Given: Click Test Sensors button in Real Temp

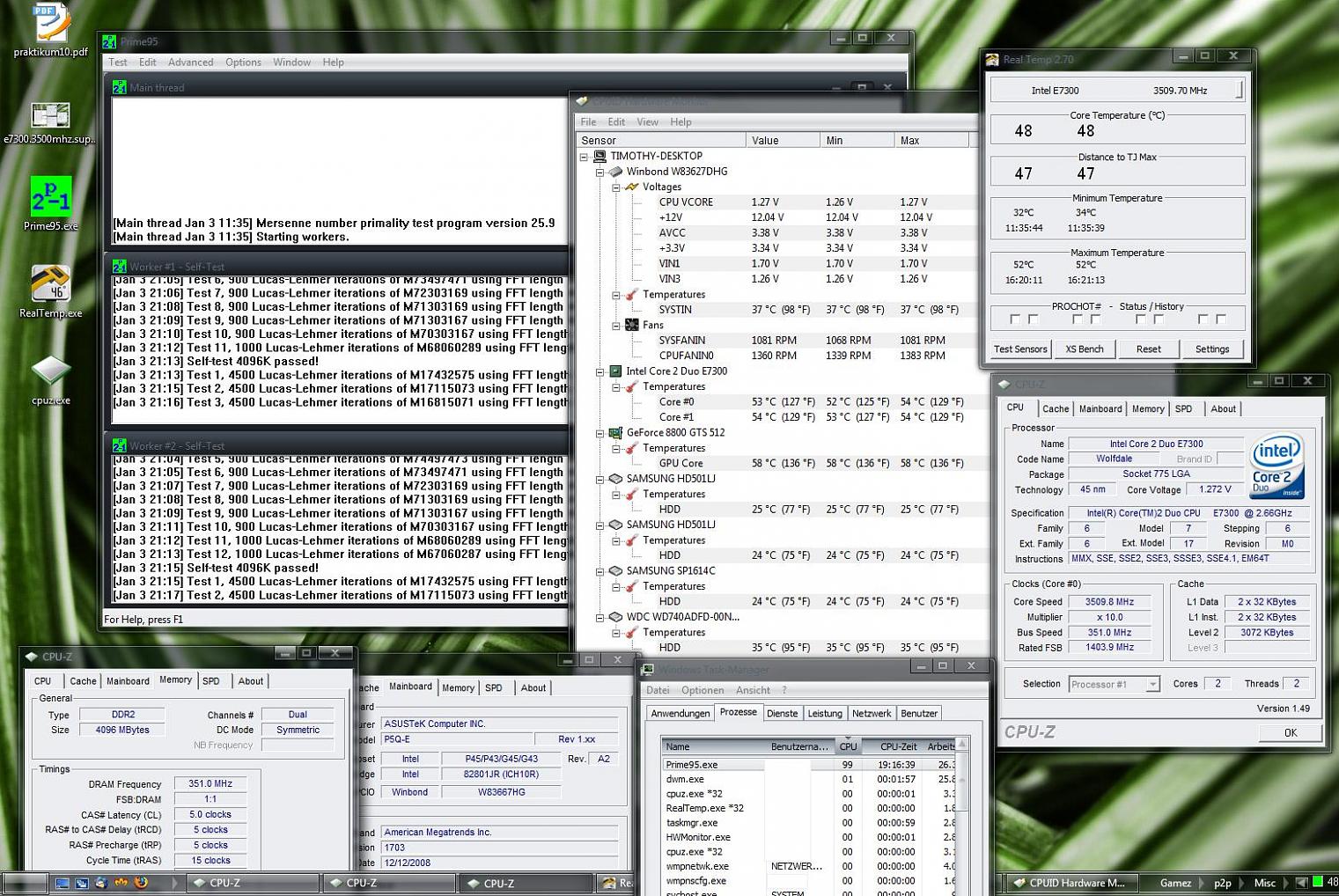Looking at the screenshot, I should point(1020,349).
